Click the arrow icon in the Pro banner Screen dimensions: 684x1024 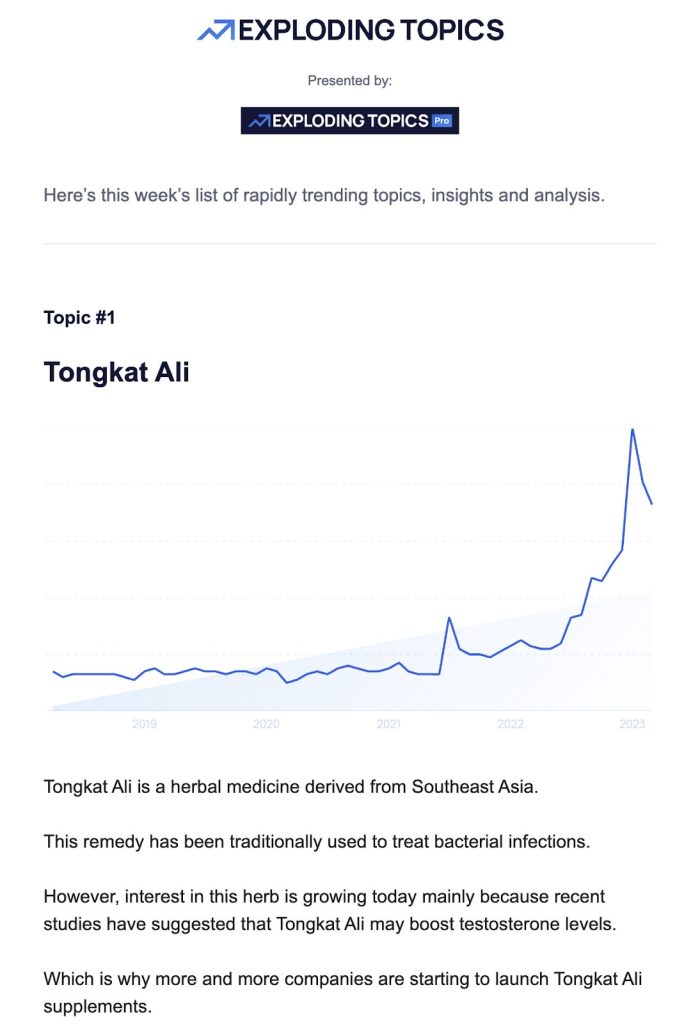259,121
